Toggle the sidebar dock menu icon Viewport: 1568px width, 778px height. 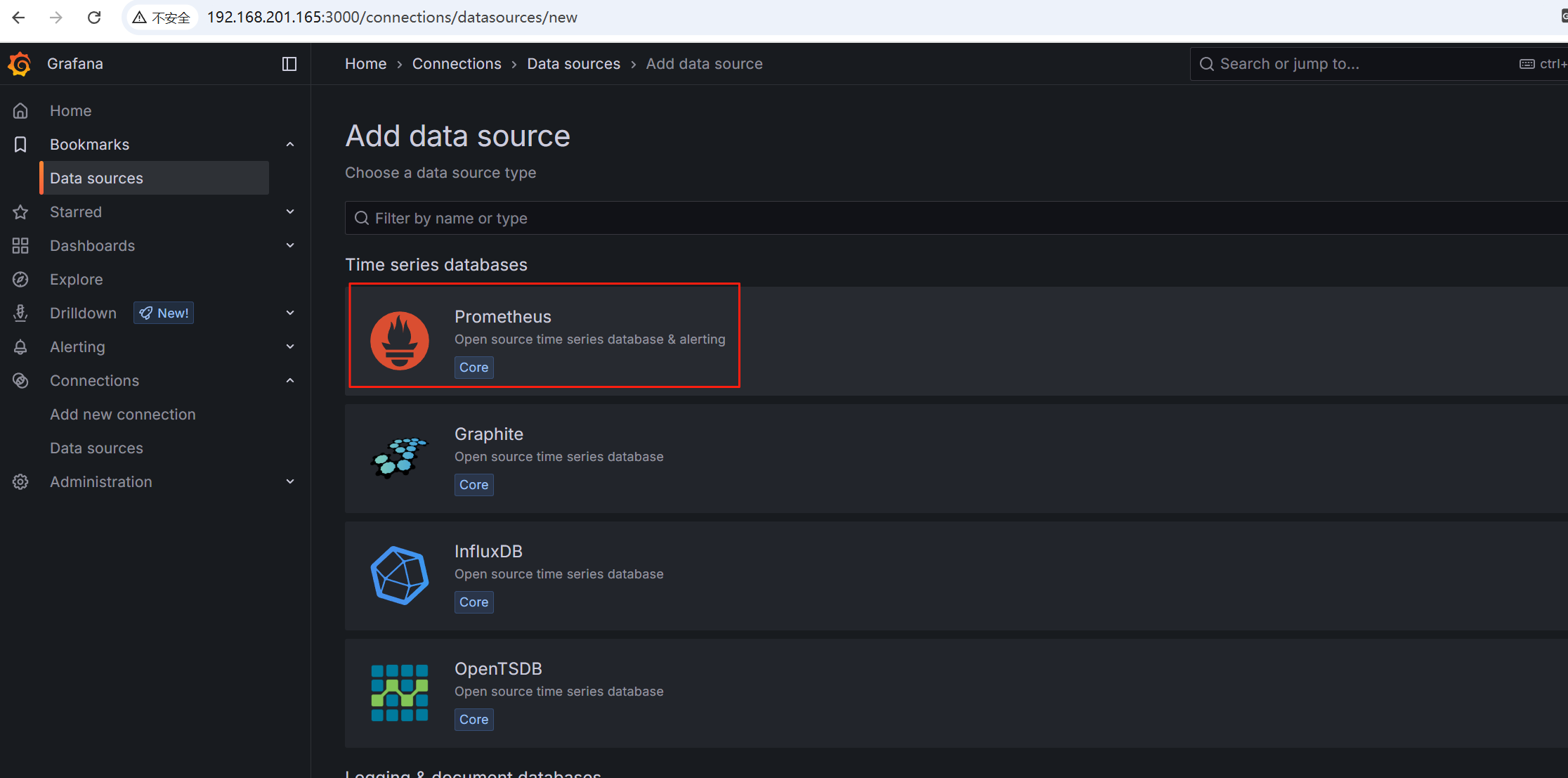coord(289,64)
